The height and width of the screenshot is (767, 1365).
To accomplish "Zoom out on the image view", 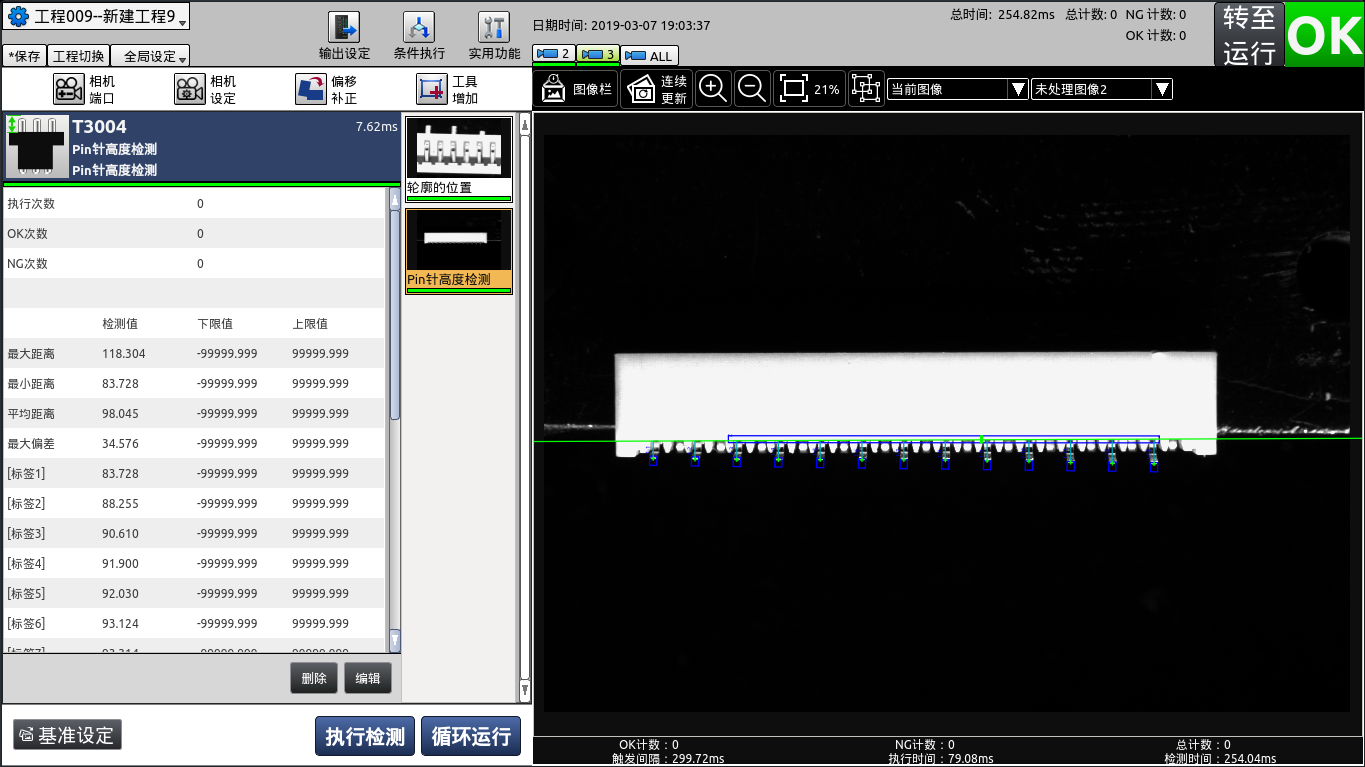I will click(752, 89).
